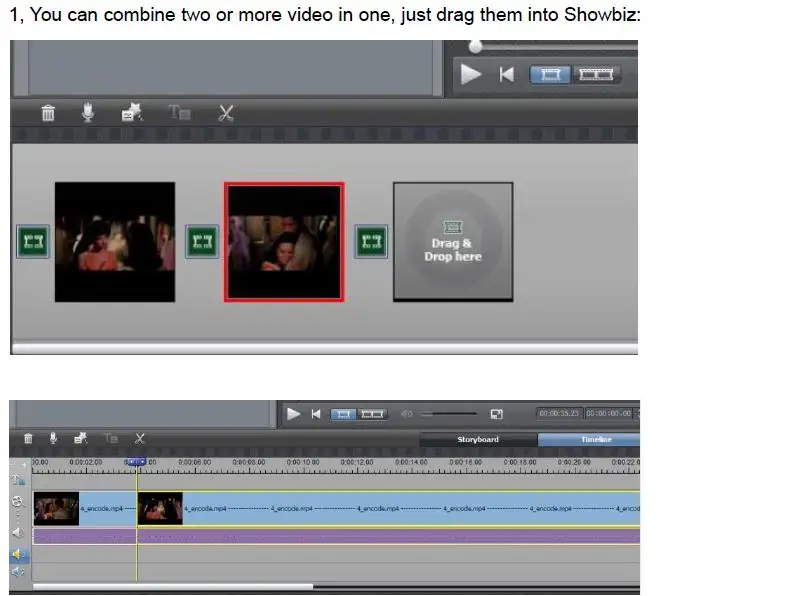This screenshot has width=809, height=596.
Task: Click the 0:00:10.00 mark on the ruler
Action: coord(303,462)
